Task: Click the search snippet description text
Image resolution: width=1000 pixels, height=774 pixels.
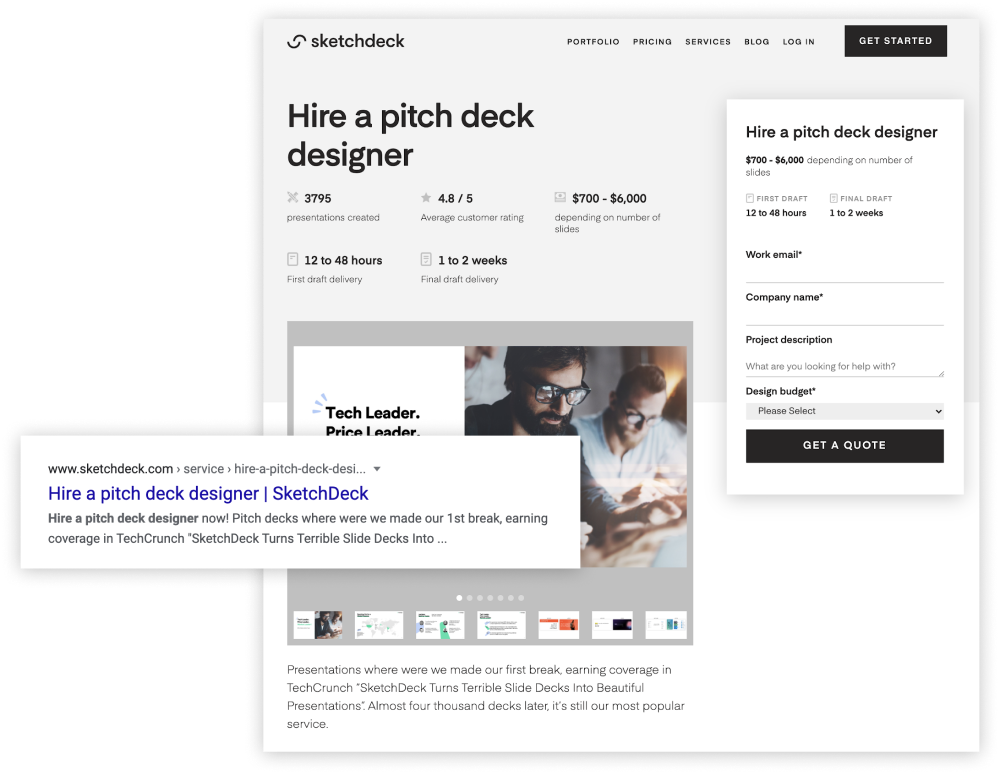Action: point(298,529)
